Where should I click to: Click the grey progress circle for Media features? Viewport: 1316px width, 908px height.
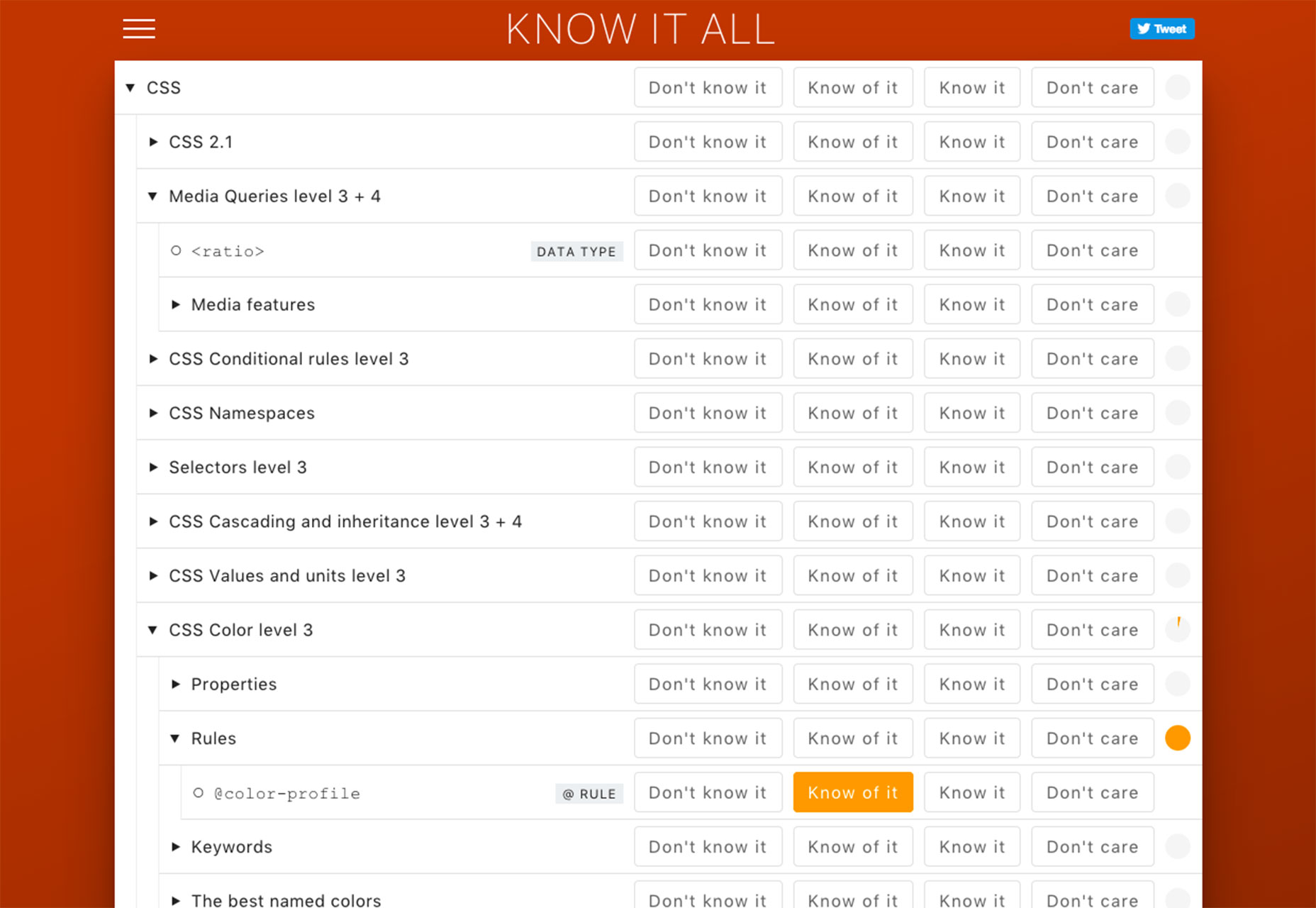pos(1177,304)
